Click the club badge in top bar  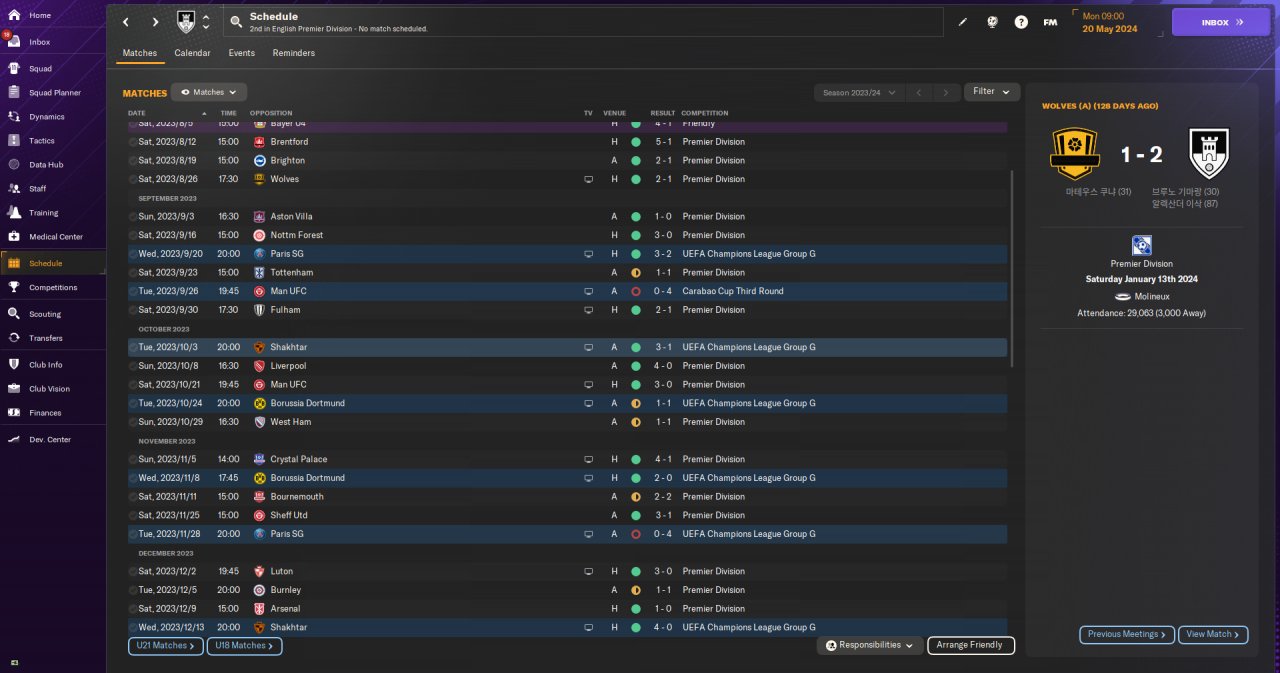click(186, 22)
